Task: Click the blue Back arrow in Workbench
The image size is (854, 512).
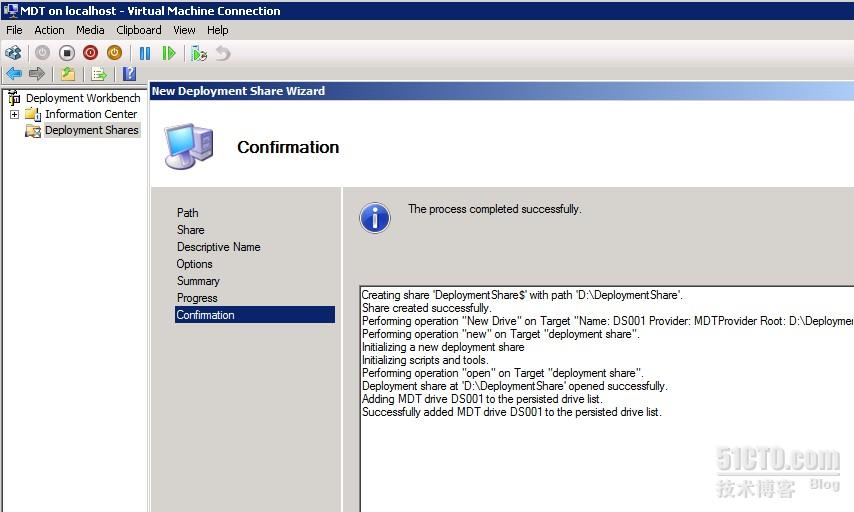Action: click(x=14, y=74)
